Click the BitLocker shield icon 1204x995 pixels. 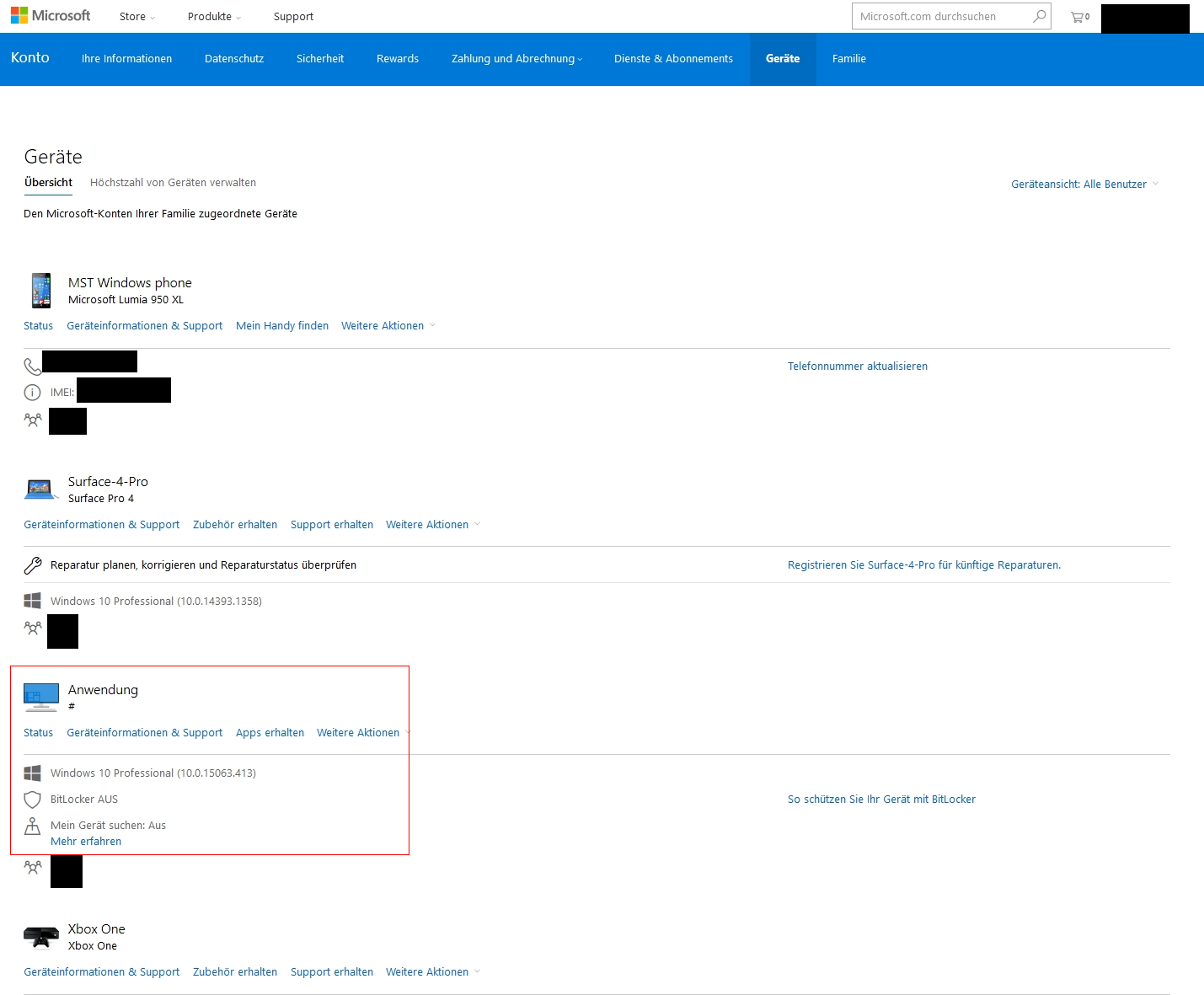(32, 800)
